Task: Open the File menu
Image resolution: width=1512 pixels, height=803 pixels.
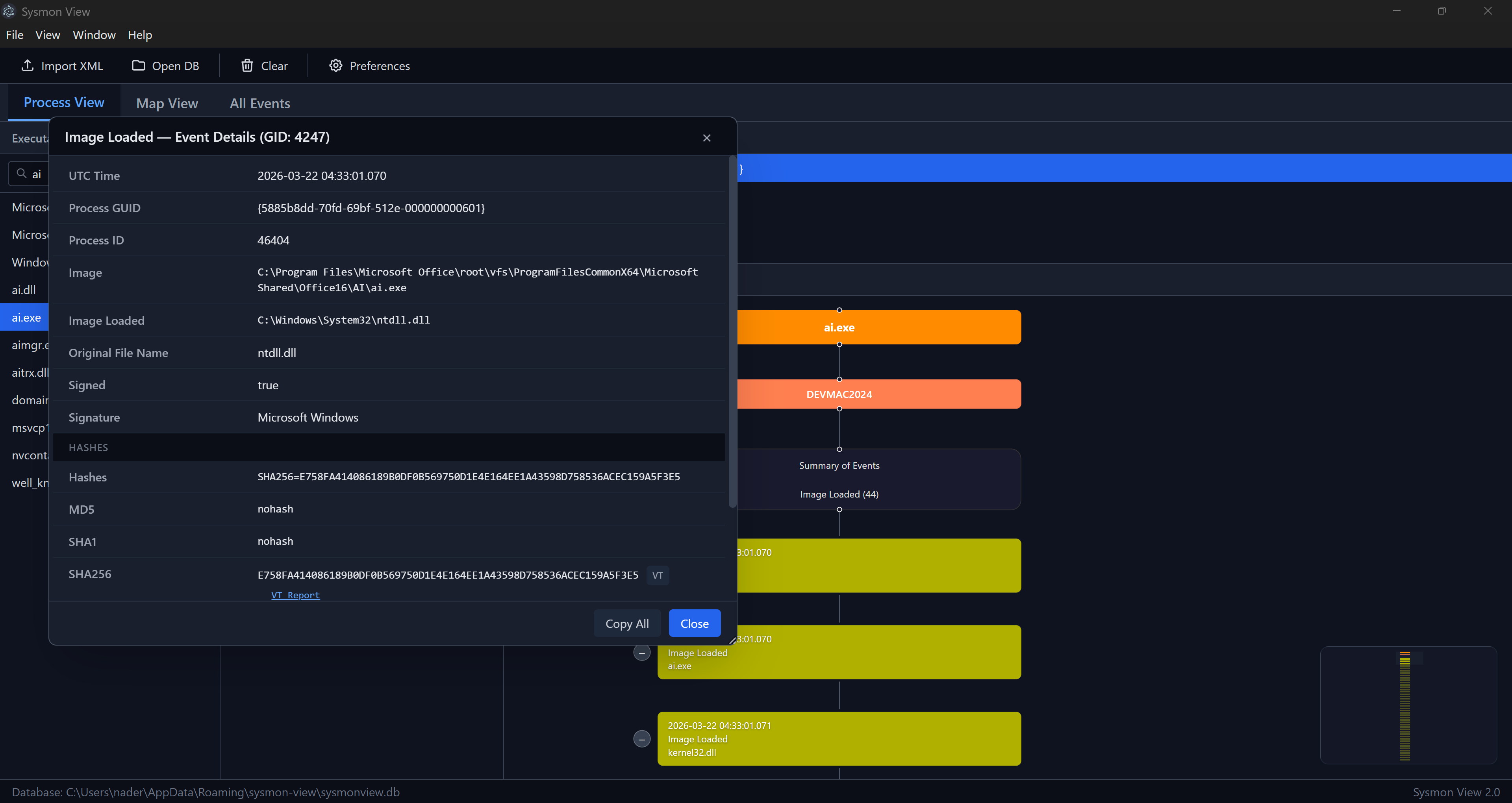Action: pos(15,35)
